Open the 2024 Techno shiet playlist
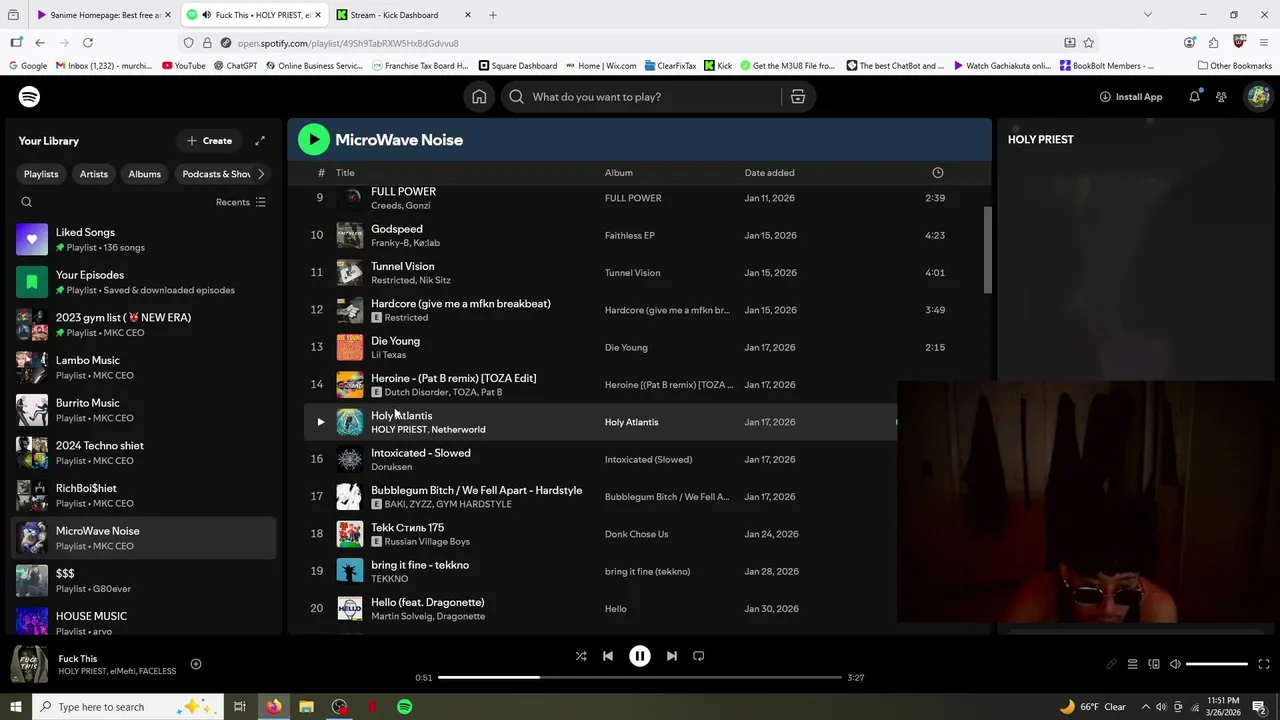This screenshot has height=720, width=1280. [145, 453]
